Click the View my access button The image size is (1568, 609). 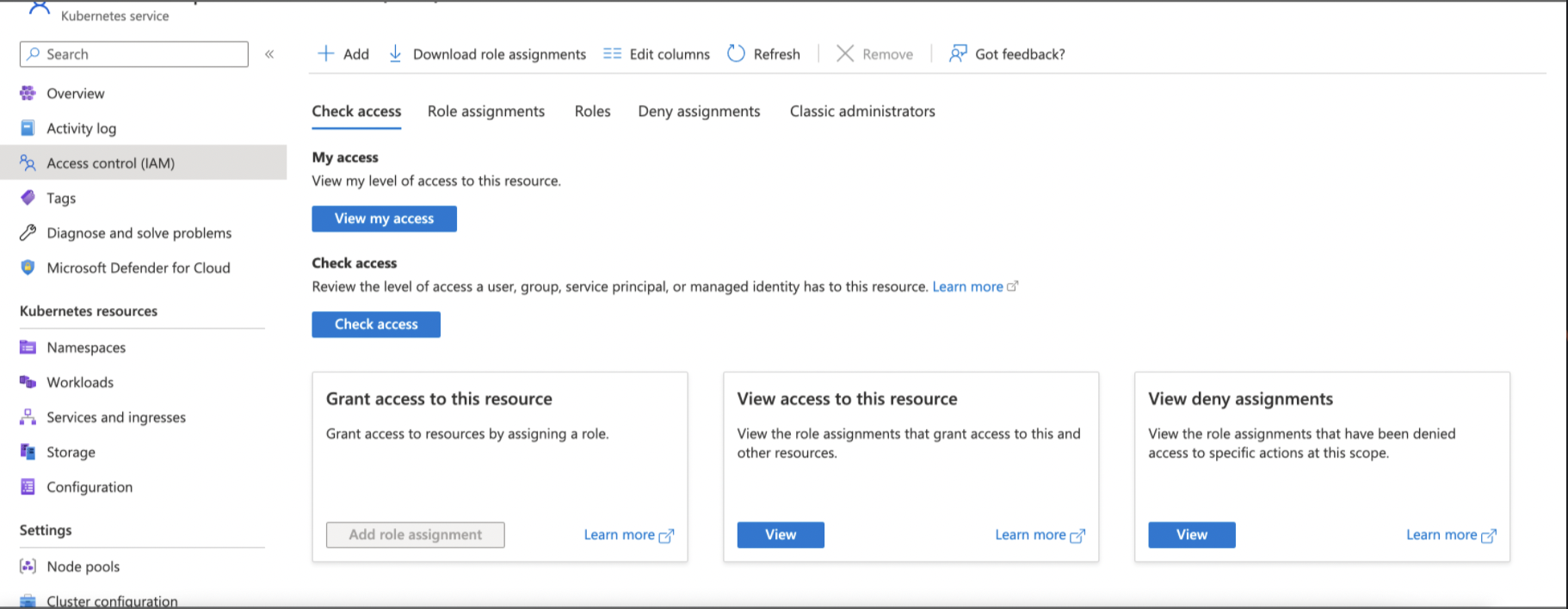(384, 218)
